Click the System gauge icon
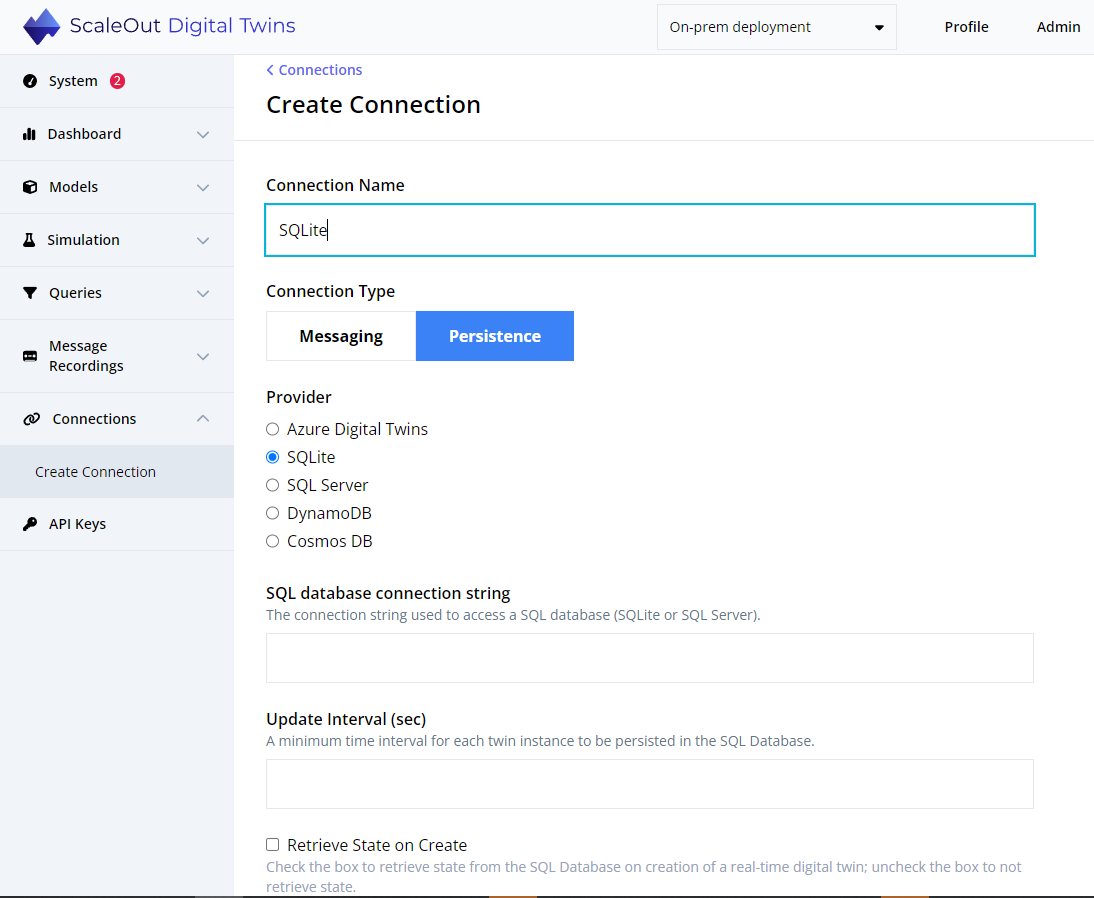Viewport: 1094px width, 898px height. 30,81
